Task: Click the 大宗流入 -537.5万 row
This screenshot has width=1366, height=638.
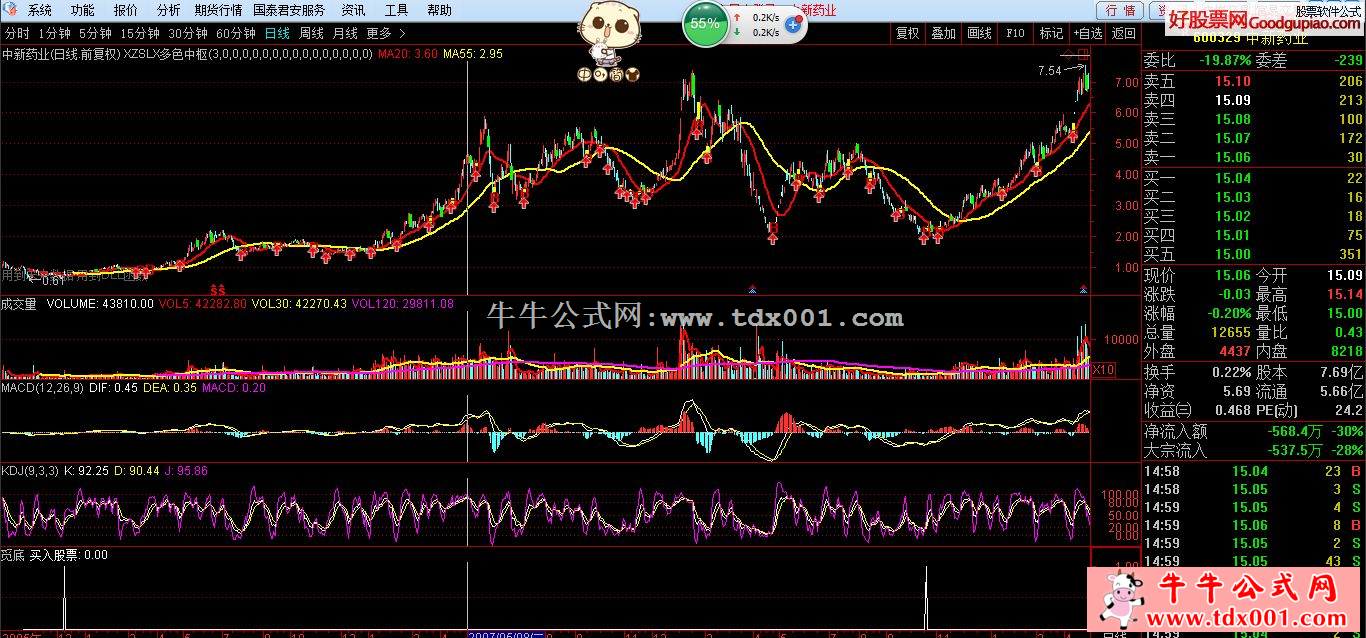Action: tap(1254, 451)
